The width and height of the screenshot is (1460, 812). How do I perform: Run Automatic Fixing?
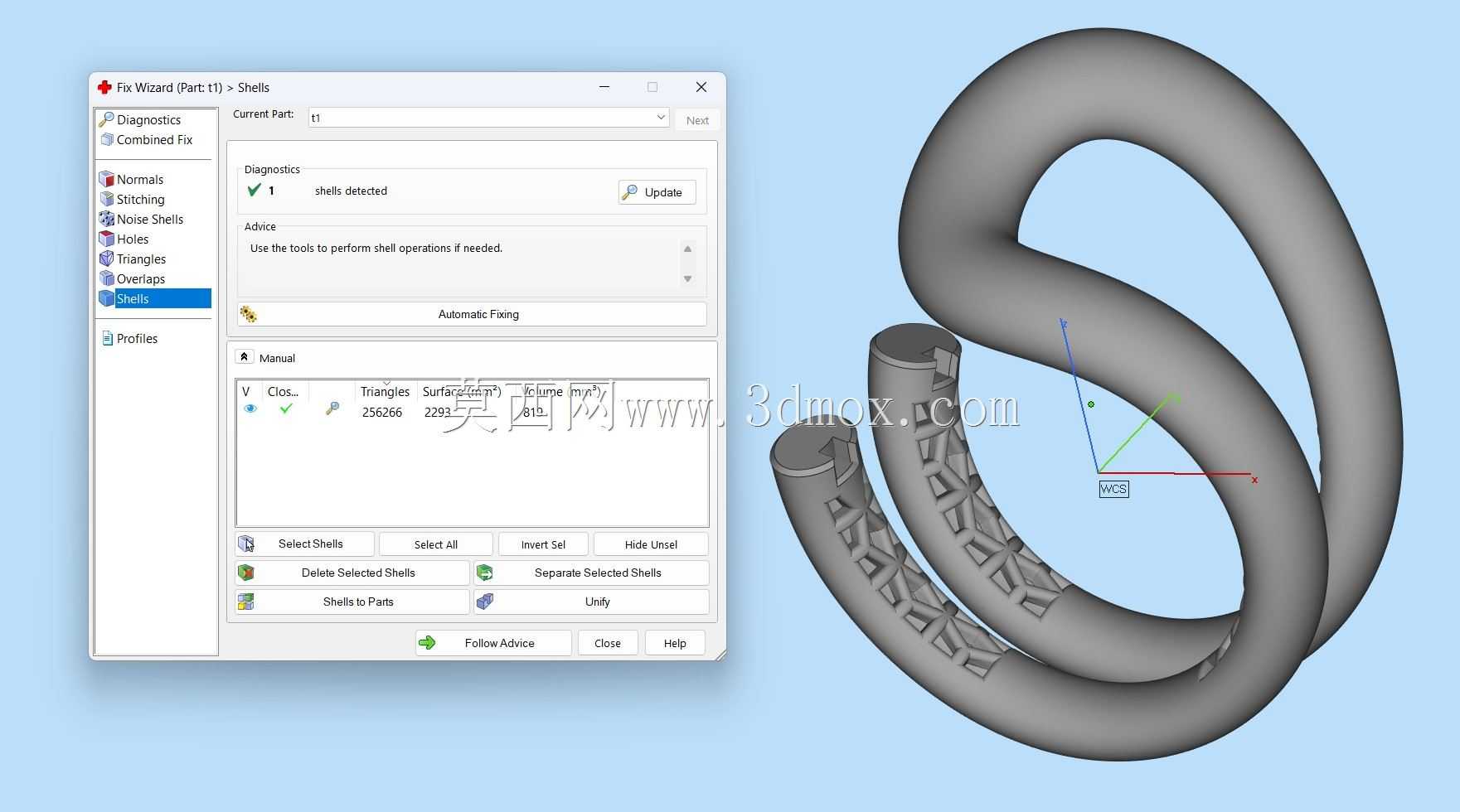472,314
